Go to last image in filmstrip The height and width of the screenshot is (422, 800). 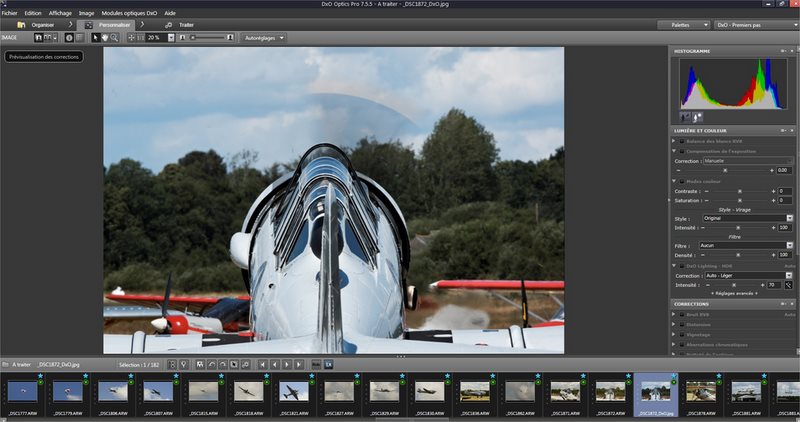[x=299, y=365]
